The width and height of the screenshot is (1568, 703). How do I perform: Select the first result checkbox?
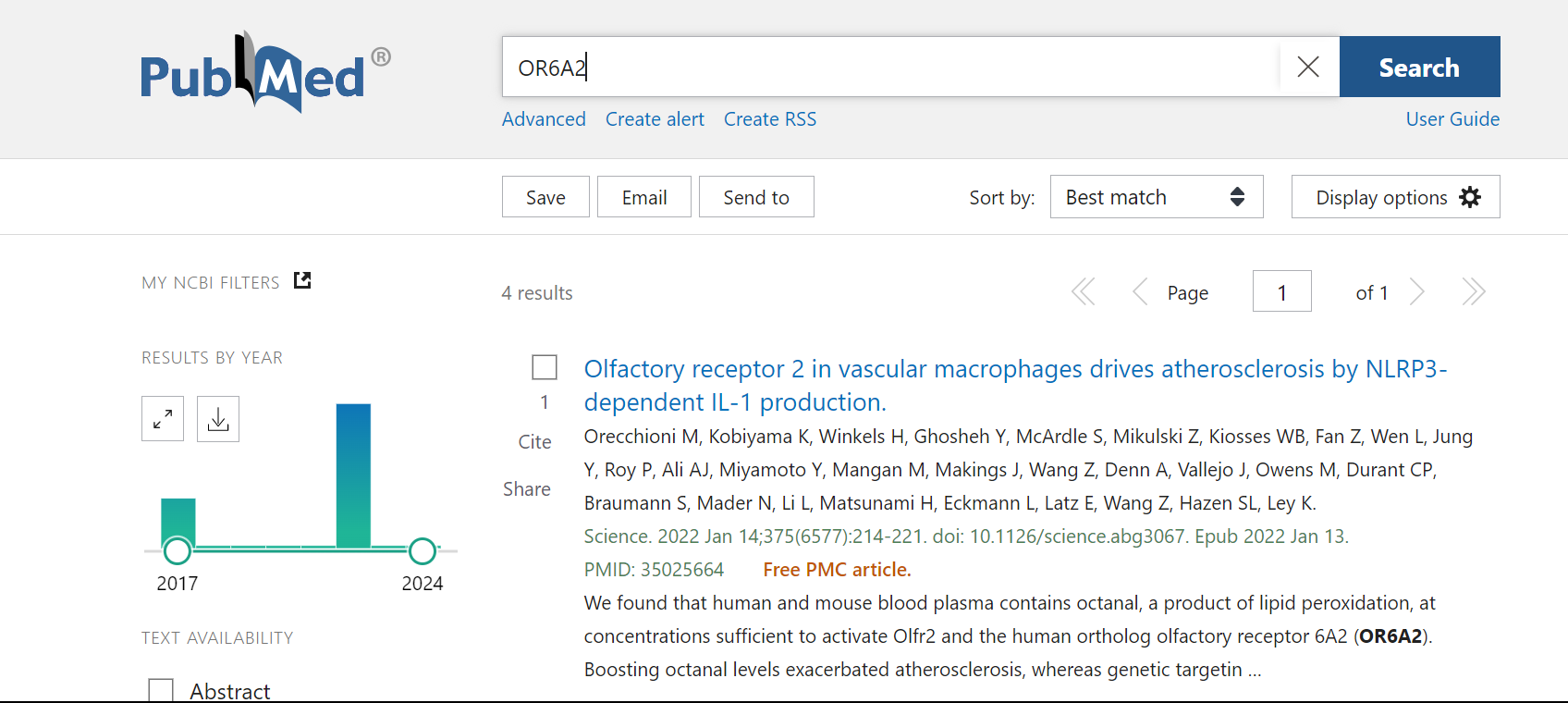click(545, 367)
